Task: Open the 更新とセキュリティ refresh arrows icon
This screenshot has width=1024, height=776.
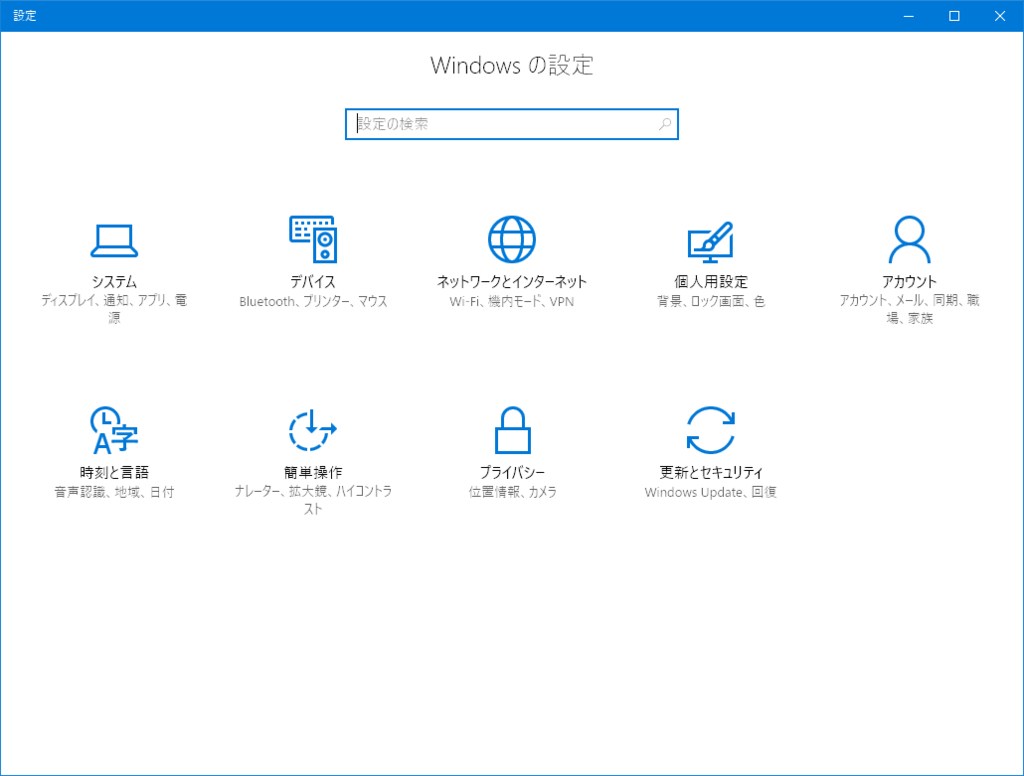Action: coord(711,430)
